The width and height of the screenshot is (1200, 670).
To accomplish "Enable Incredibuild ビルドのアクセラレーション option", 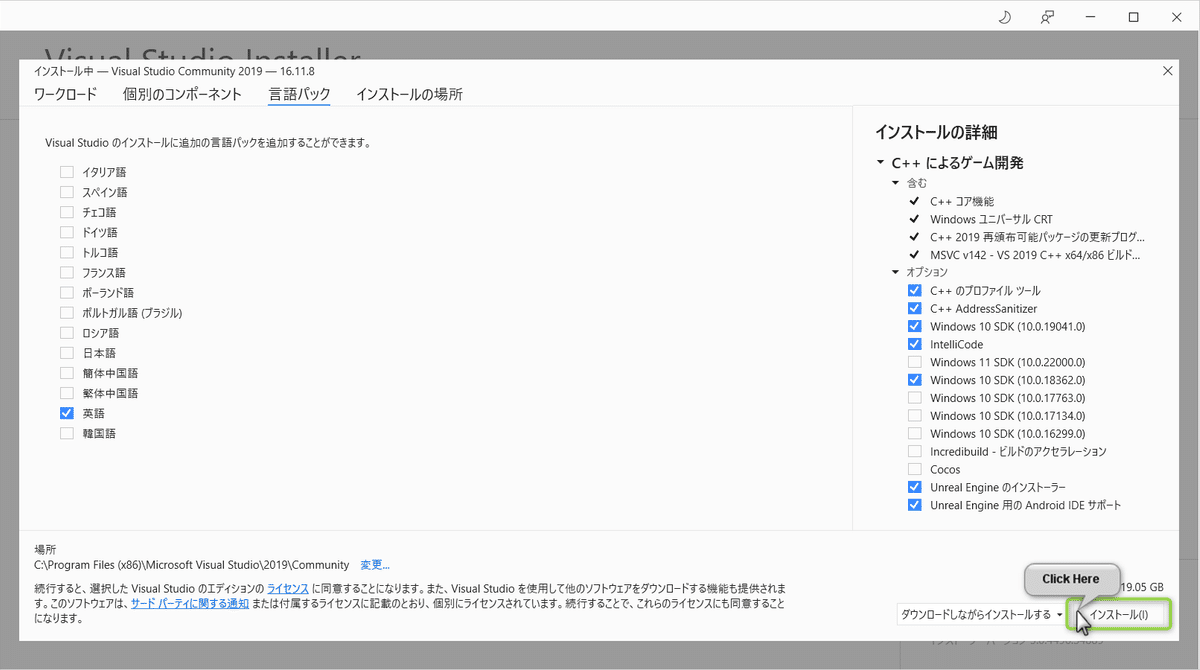I will click(914, 451).
